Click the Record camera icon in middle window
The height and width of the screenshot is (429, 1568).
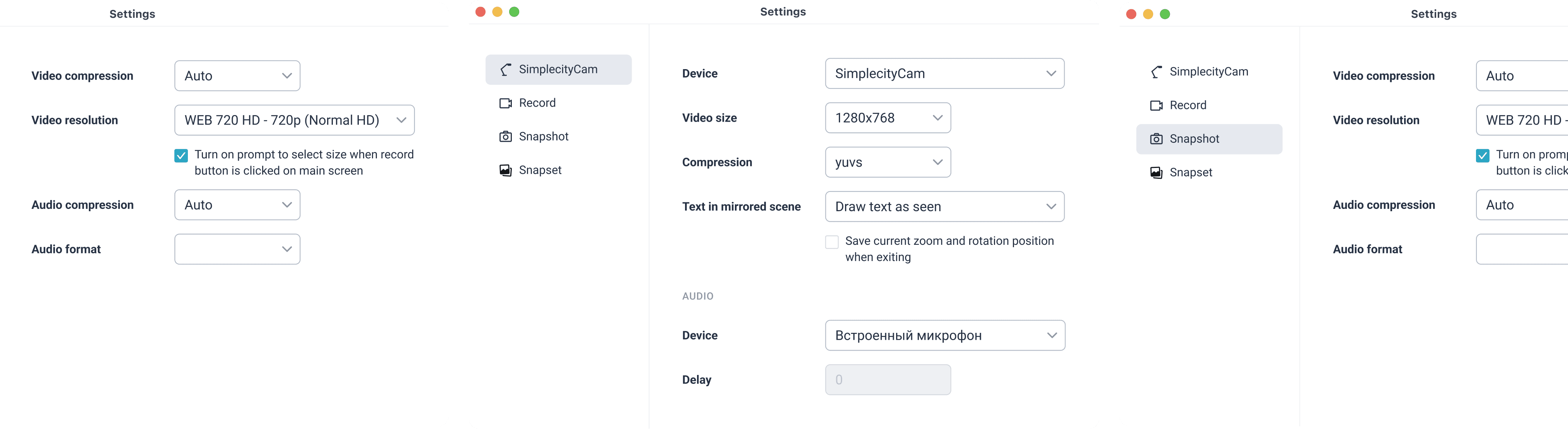tap(505, 103)
